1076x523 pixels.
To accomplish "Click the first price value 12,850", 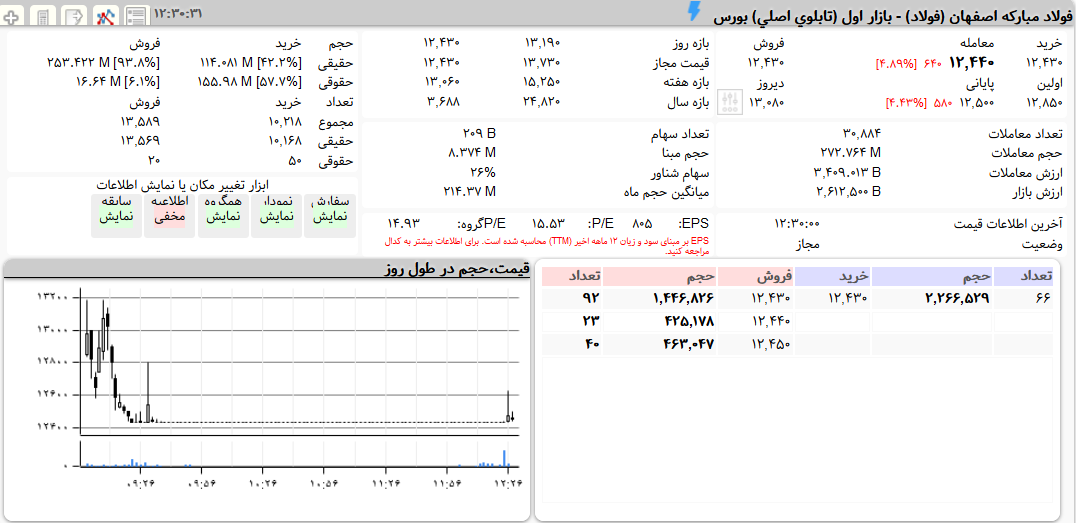I will (x=1044, y=103).
